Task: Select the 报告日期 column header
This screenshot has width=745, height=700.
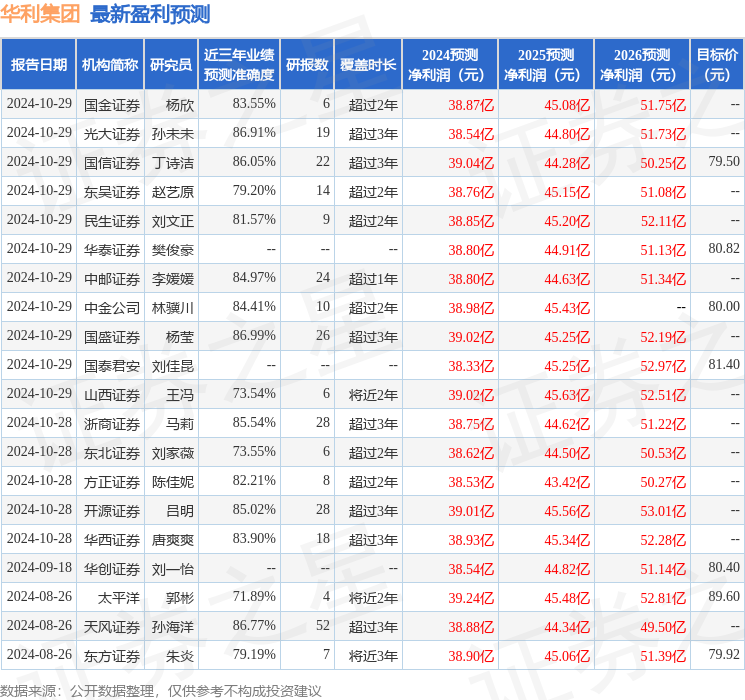Action: click(x=38, y=65)
